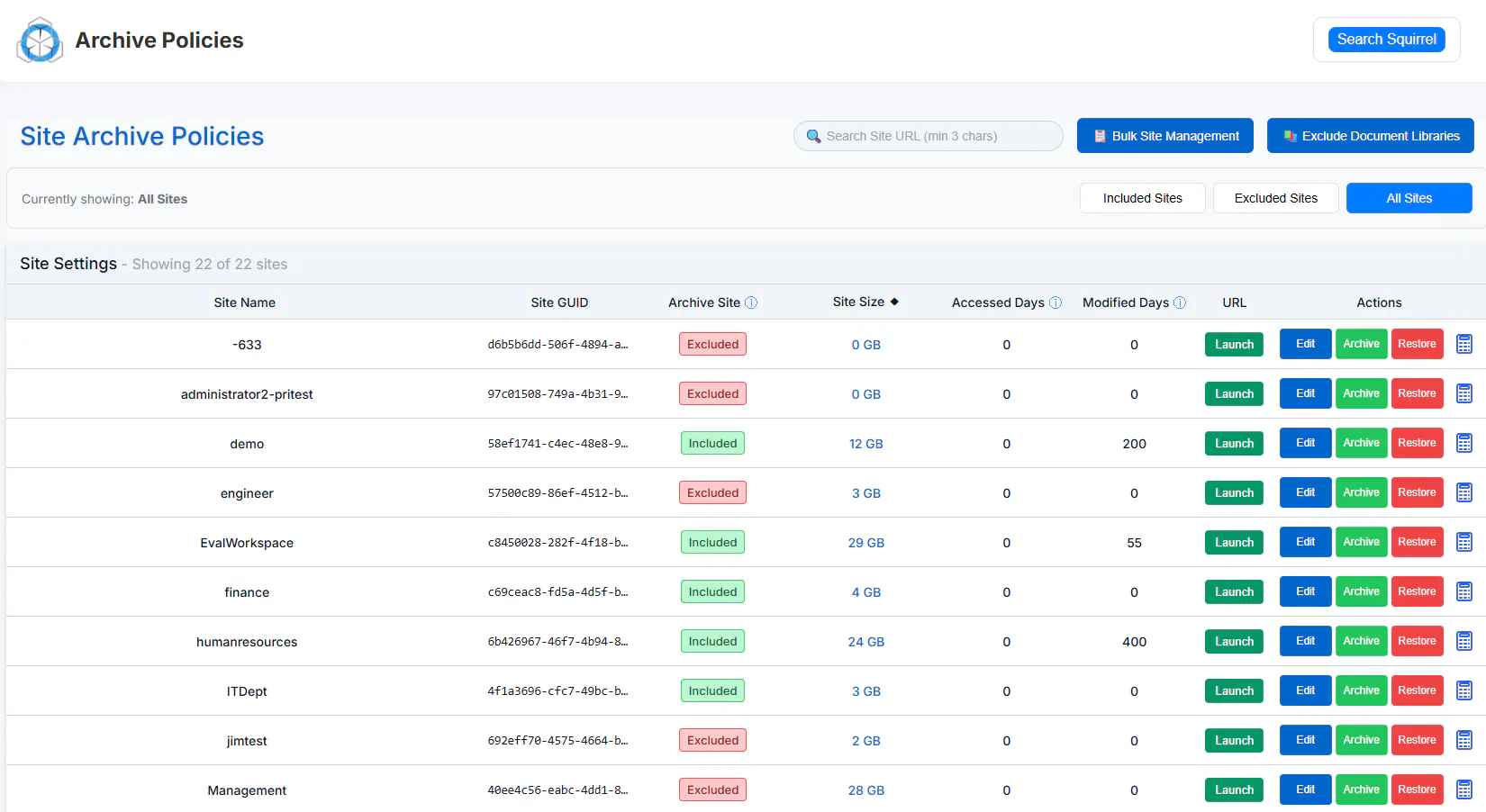Archive the EvalWorkspace site

click(1362, 542)
